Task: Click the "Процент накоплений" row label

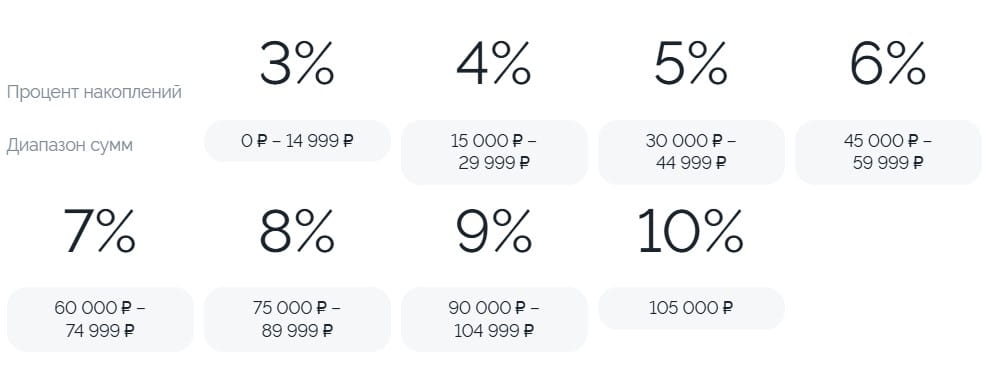Action: click(x=95, y=92)
